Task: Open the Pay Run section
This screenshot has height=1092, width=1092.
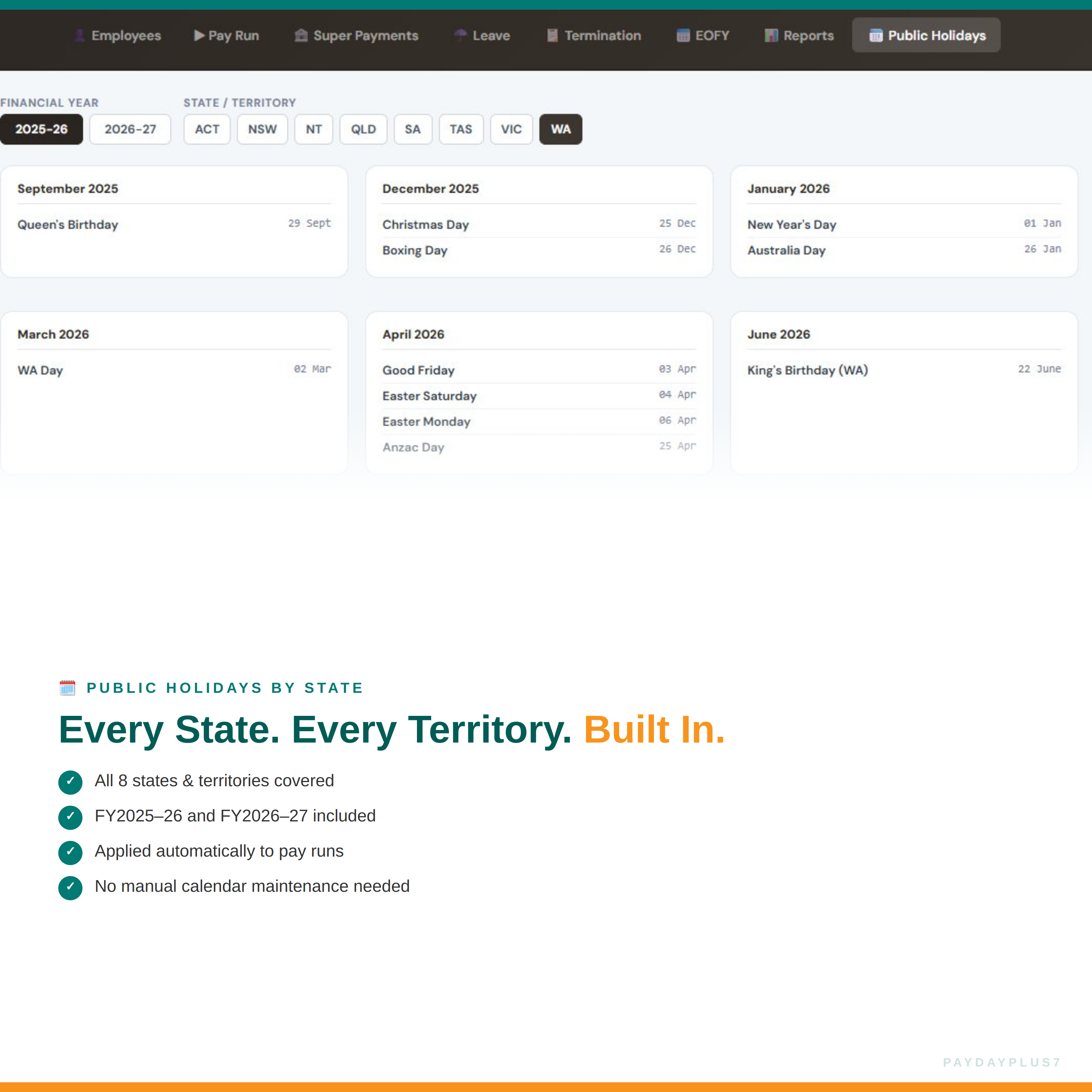Action: [226, 35]
